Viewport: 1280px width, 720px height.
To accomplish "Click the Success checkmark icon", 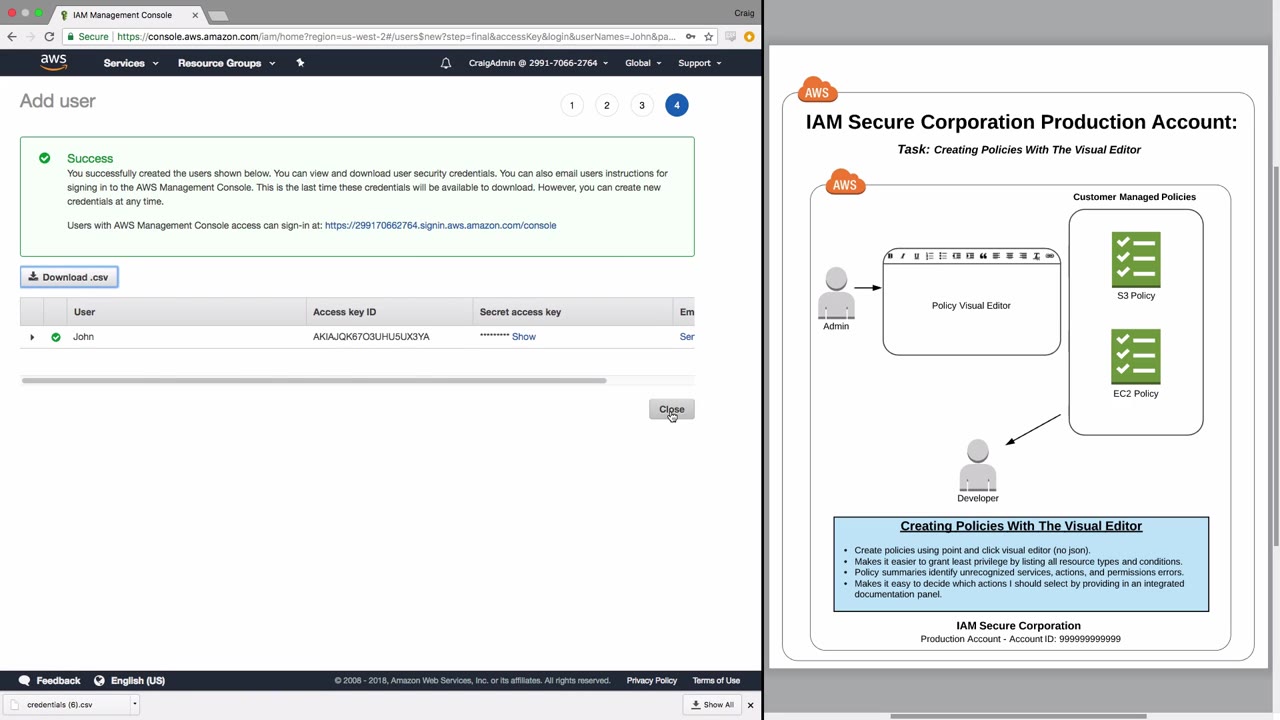I will (44, 158).
